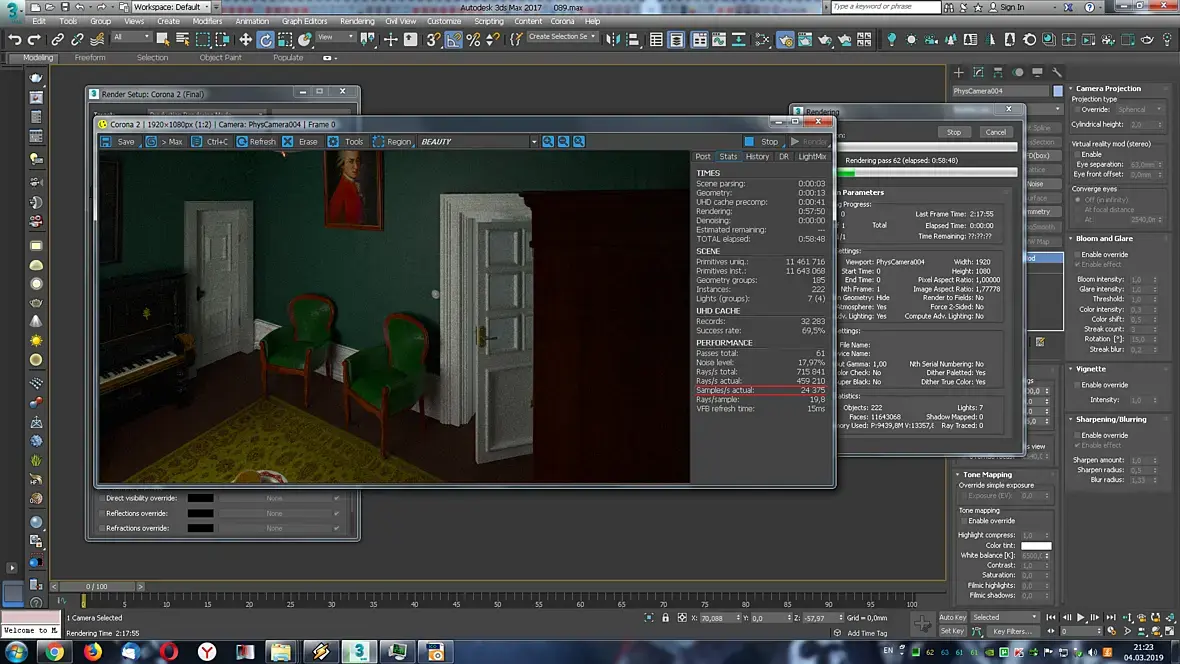Screen dimensions: 1180x664
Task: Open the Modify panel tab icon
Action: [x=979, y=73]
